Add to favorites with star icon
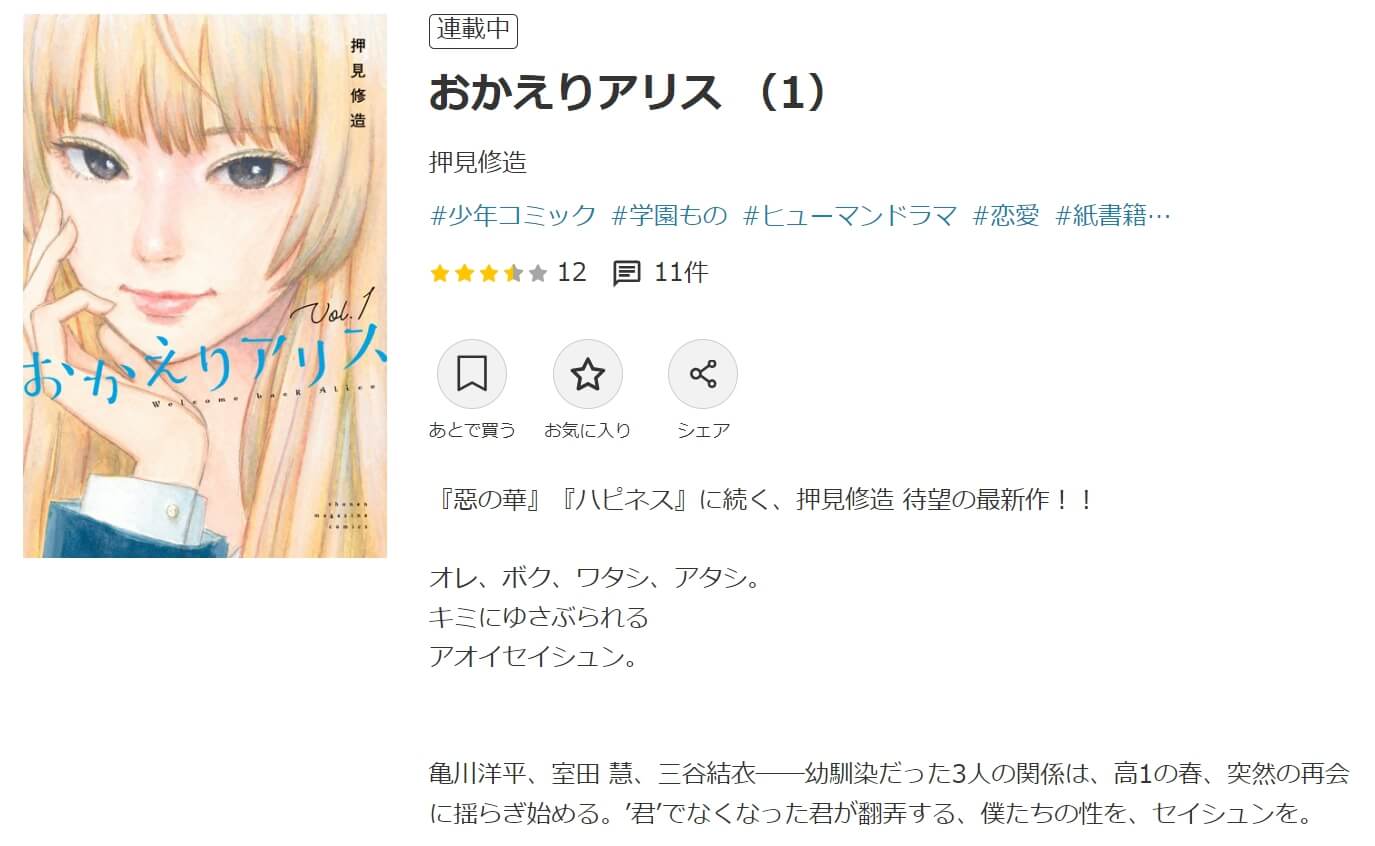1375x846 pixels. coord(588,374)
